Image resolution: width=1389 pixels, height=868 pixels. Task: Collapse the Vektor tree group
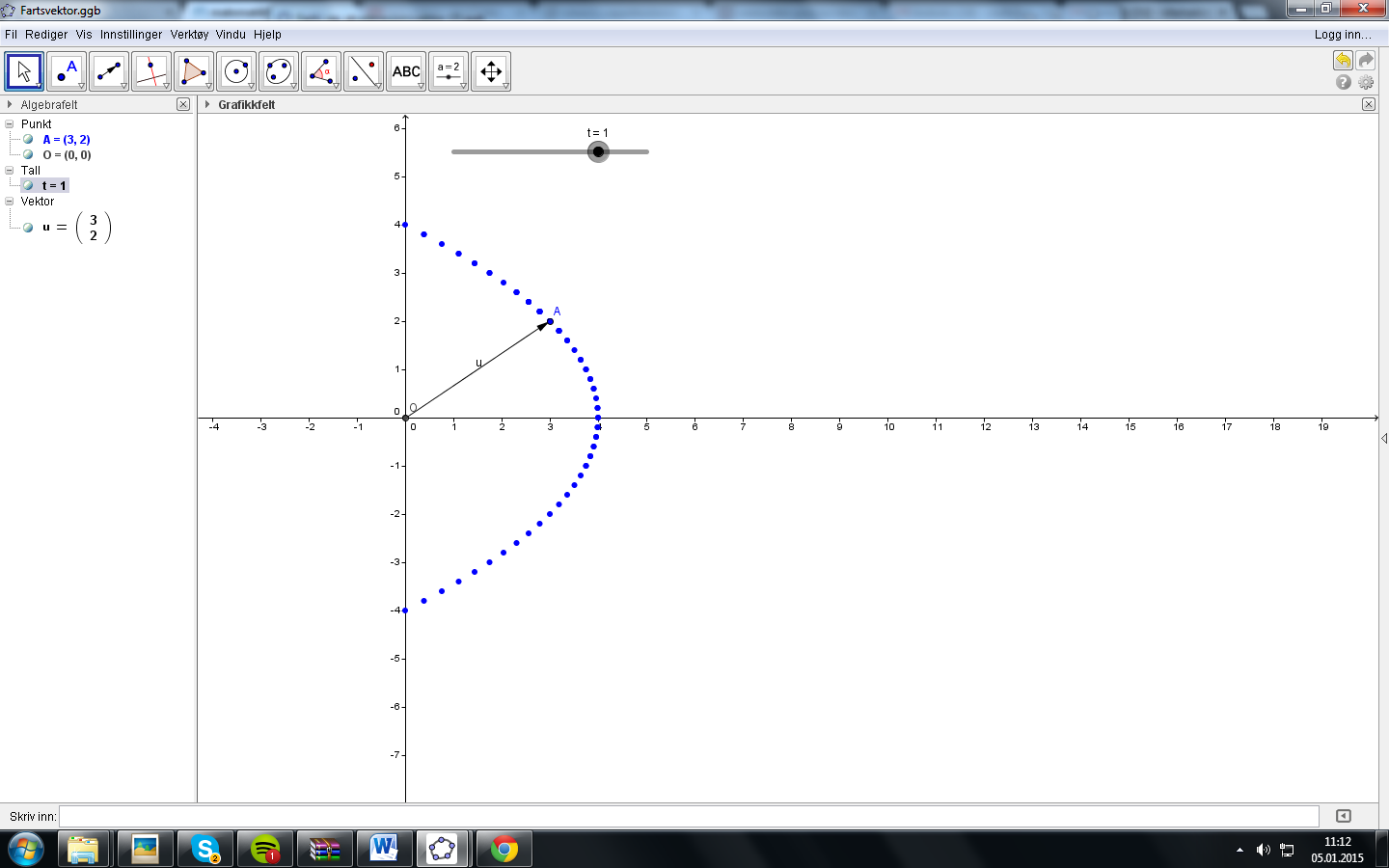pos(10,201)
